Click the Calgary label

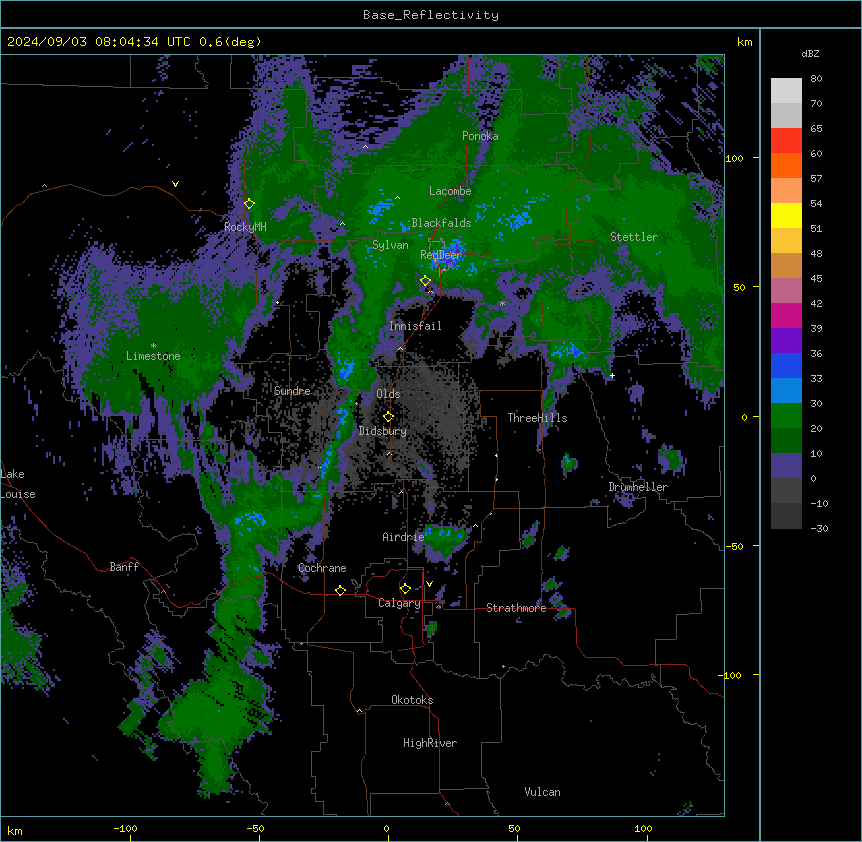400,603
